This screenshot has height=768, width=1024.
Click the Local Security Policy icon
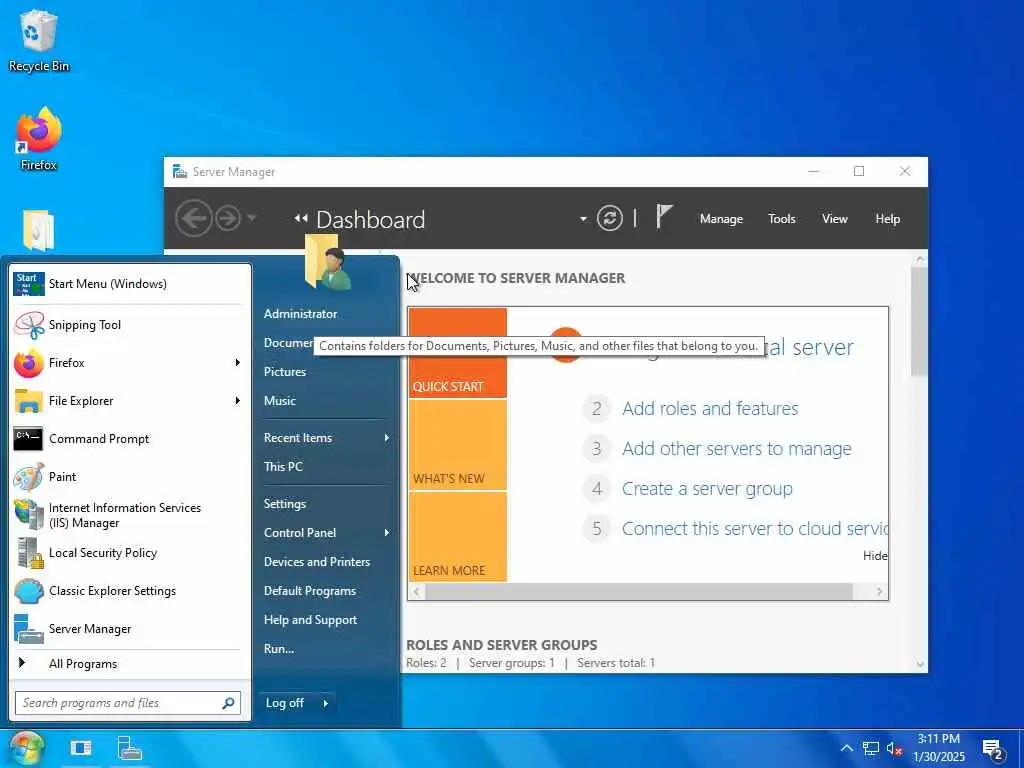point(29,553)
